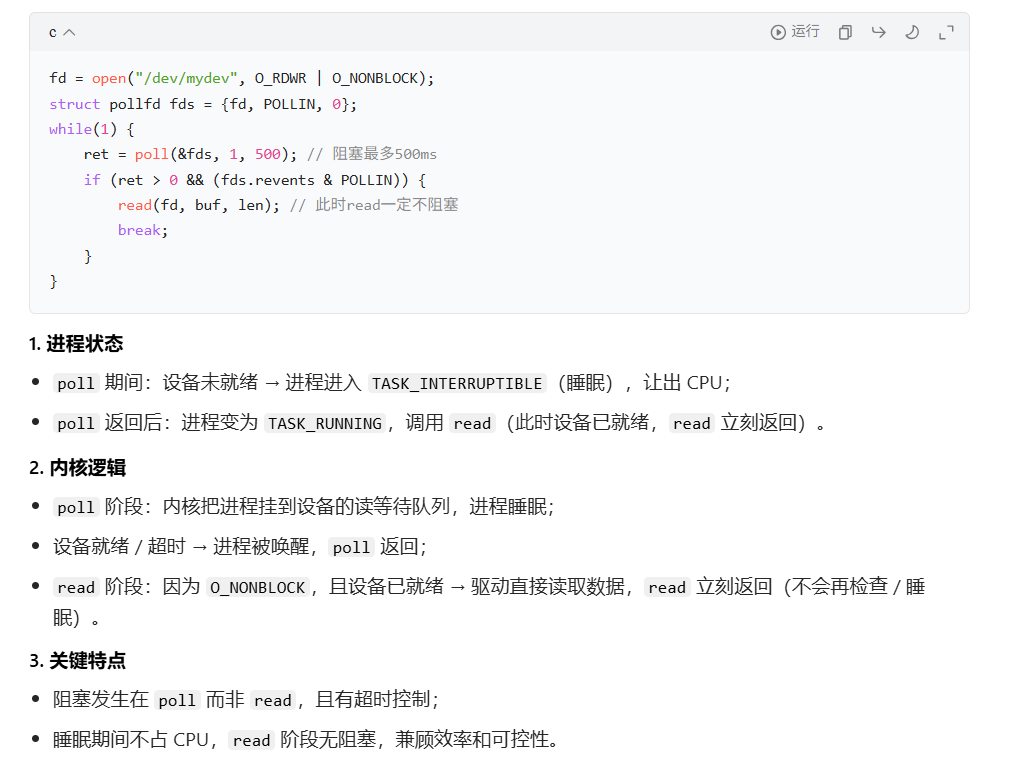Run the C code snippet
Image resolution: width=1023 pixels, height=767 pixels.
point(795,32)
